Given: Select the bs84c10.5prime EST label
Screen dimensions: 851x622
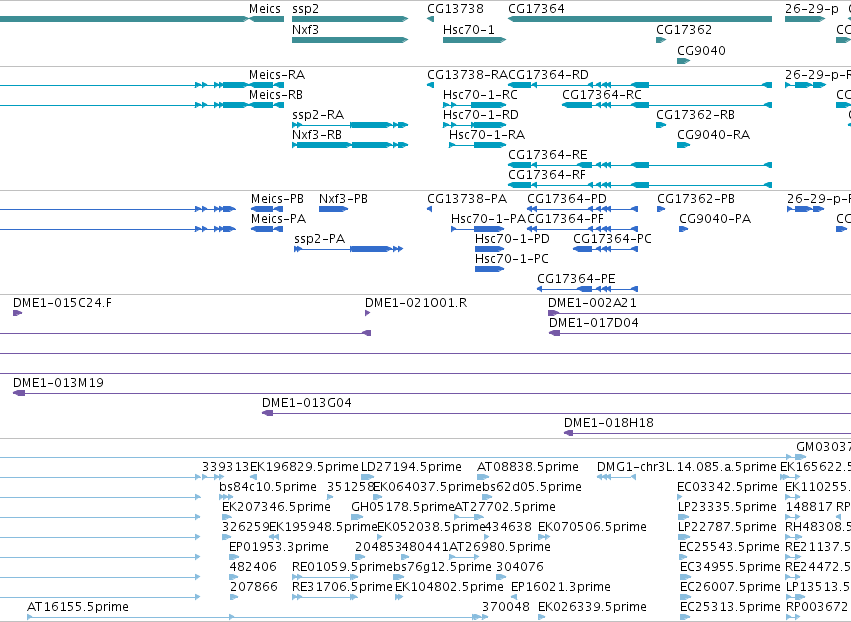Looking at the screenshot, I should point(268,487).
